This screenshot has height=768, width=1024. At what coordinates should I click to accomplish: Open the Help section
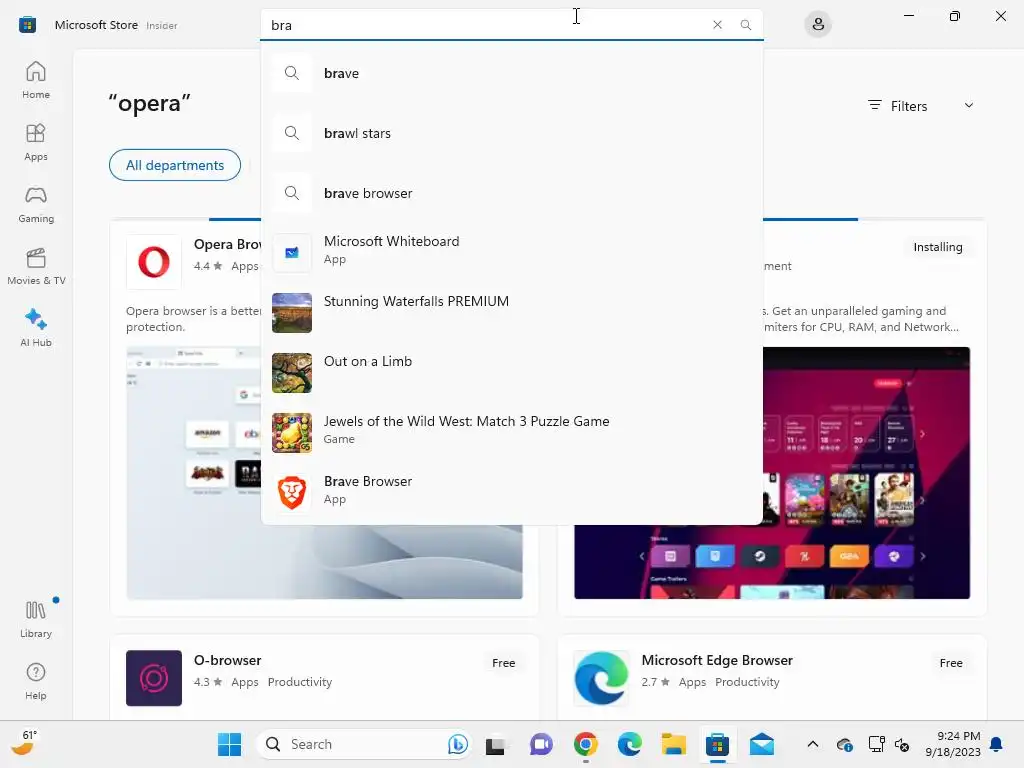point(36,681)
